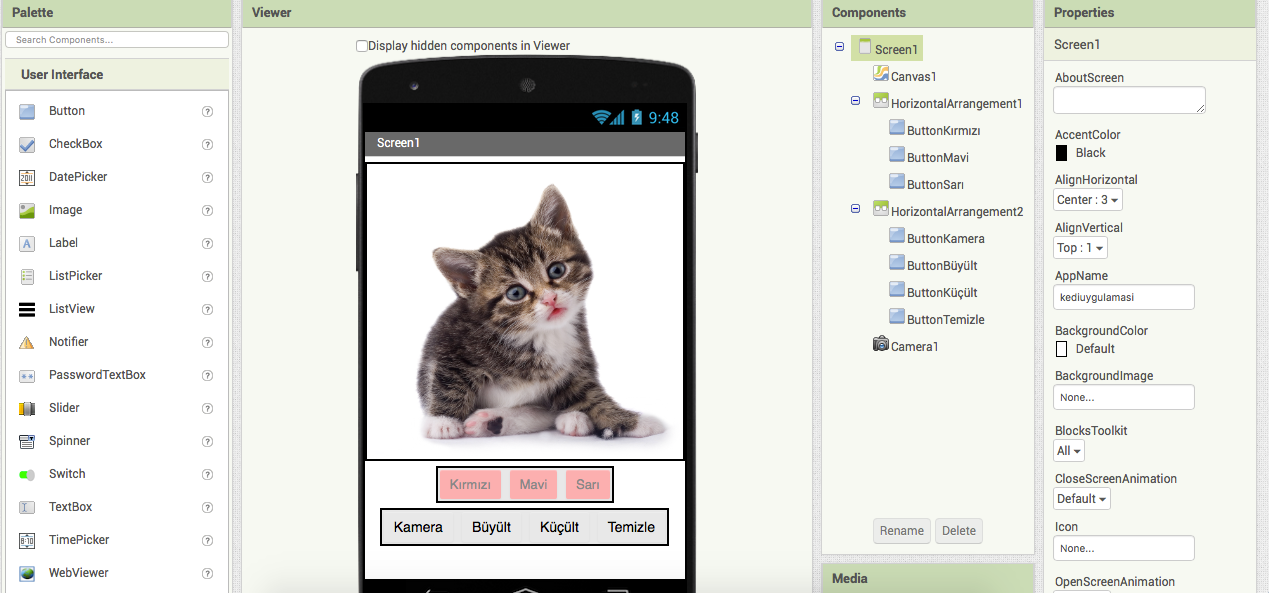
Task: Select the Button component icon in Palette
Action: (x=27, y=112)
